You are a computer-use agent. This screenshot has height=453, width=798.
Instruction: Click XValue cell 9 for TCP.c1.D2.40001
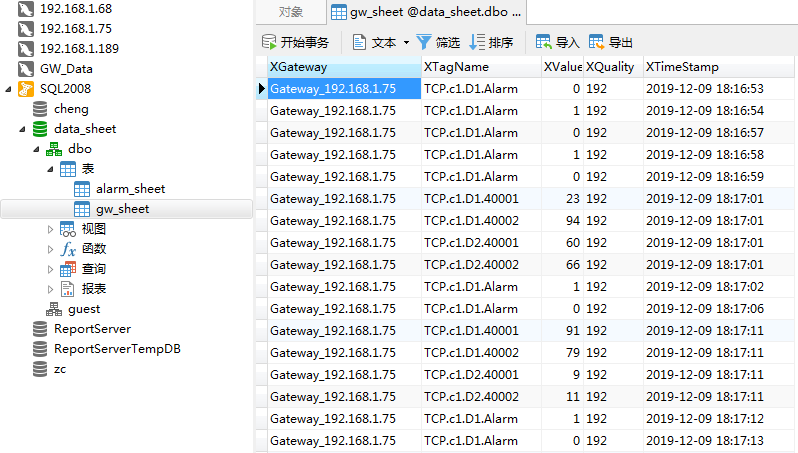562,375
